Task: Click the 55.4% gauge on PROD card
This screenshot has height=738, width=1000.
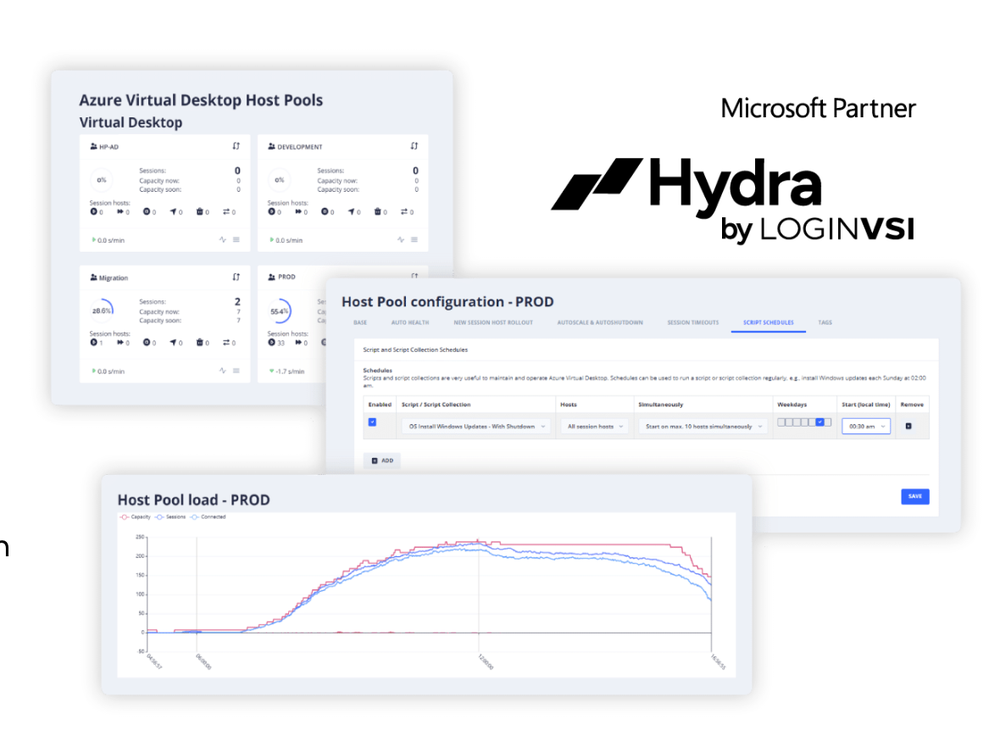Action: coord(279,311)
